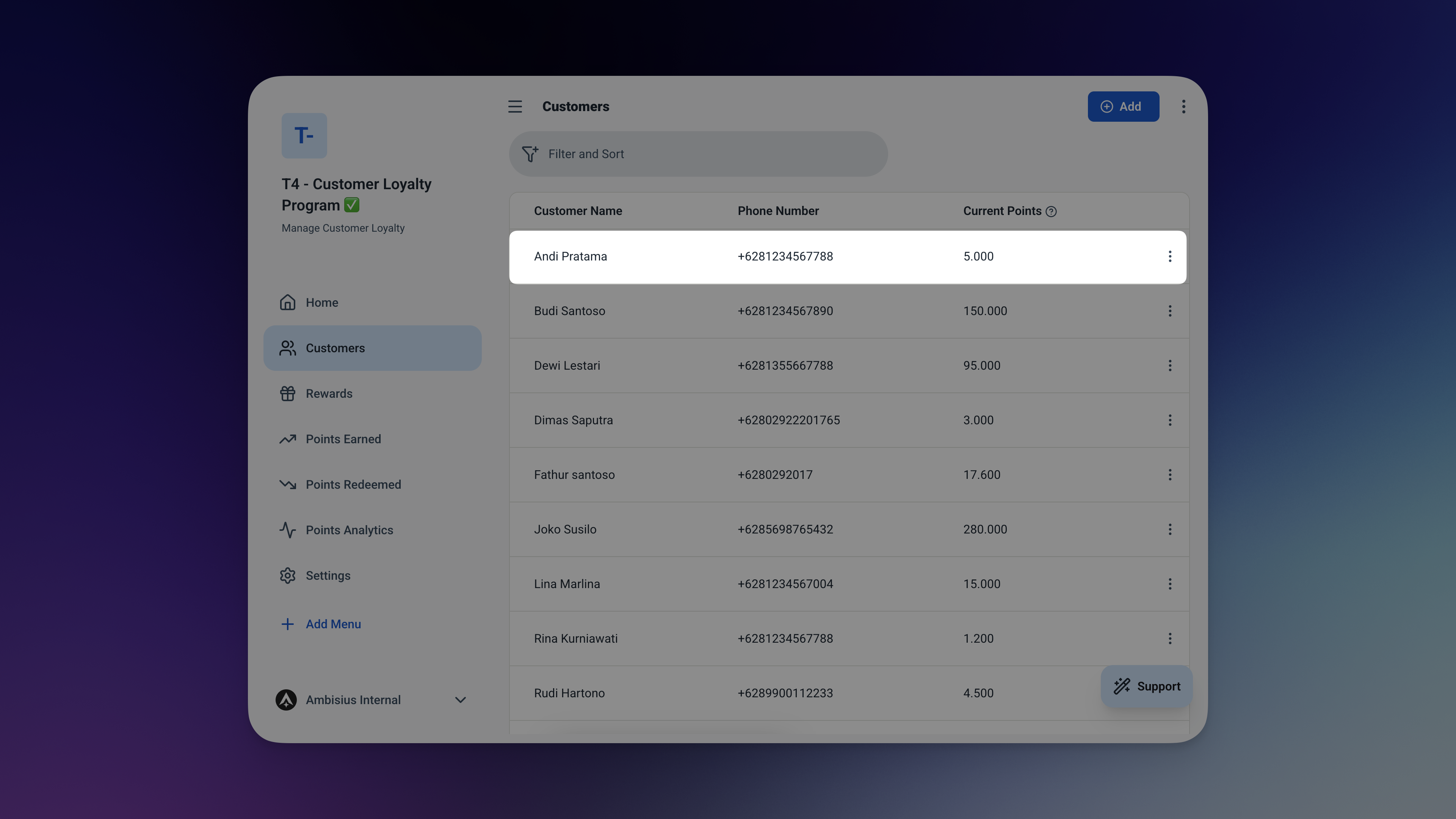Click the Support button
This screenshot has width=1456, height=819.
[x=1146, y=686]
